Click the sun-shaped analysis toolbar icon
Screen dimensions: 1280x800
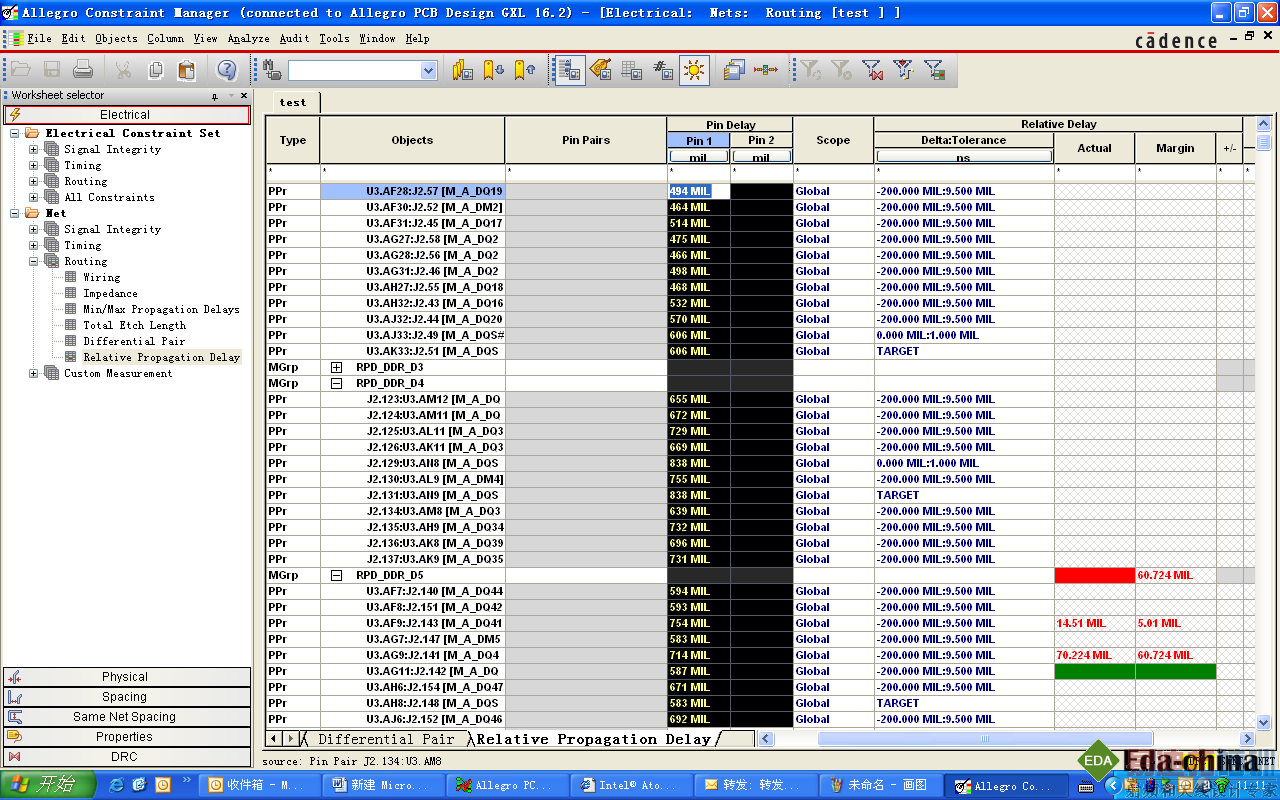click(x=694, y=70)
